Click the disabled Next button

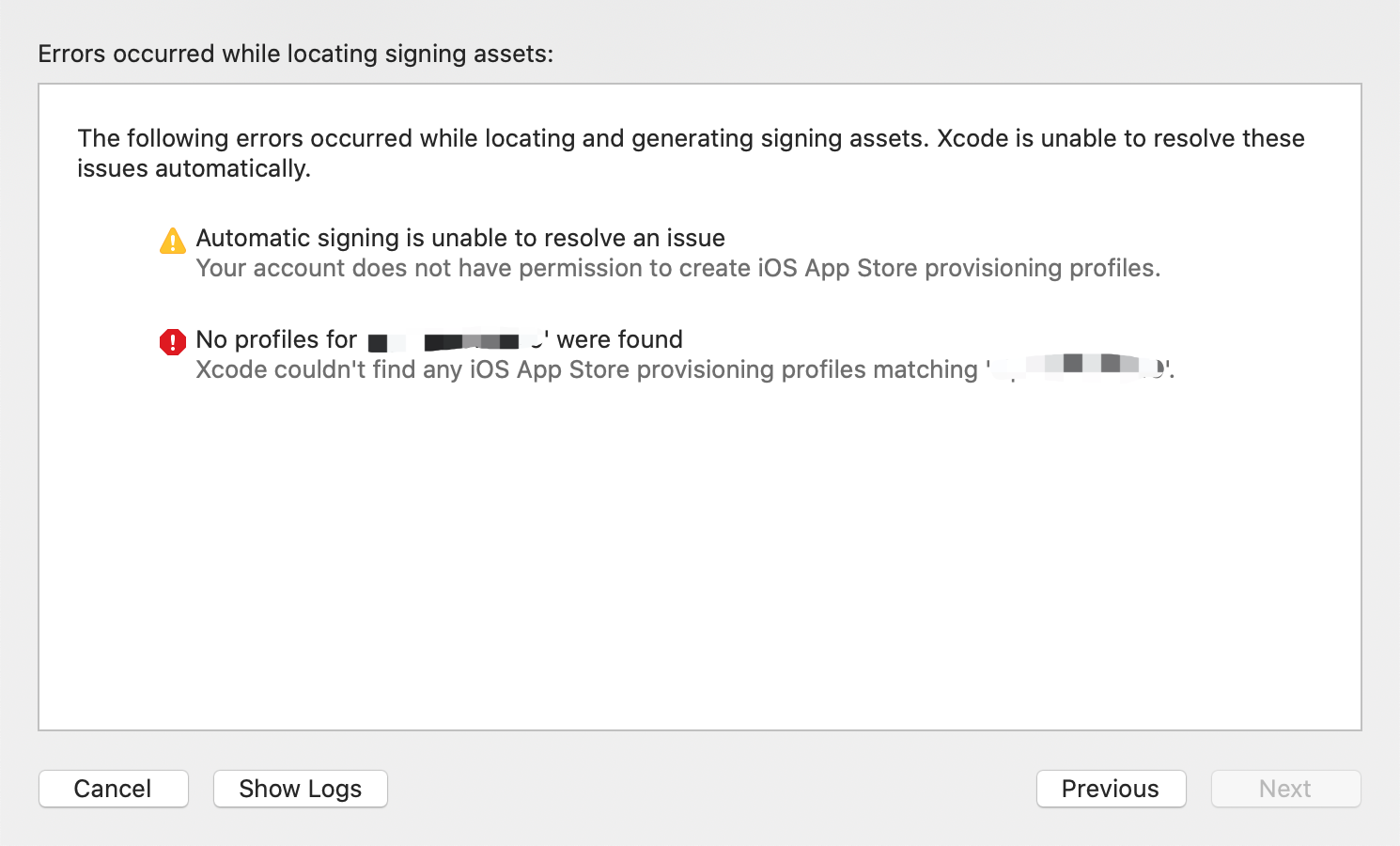1285,789
